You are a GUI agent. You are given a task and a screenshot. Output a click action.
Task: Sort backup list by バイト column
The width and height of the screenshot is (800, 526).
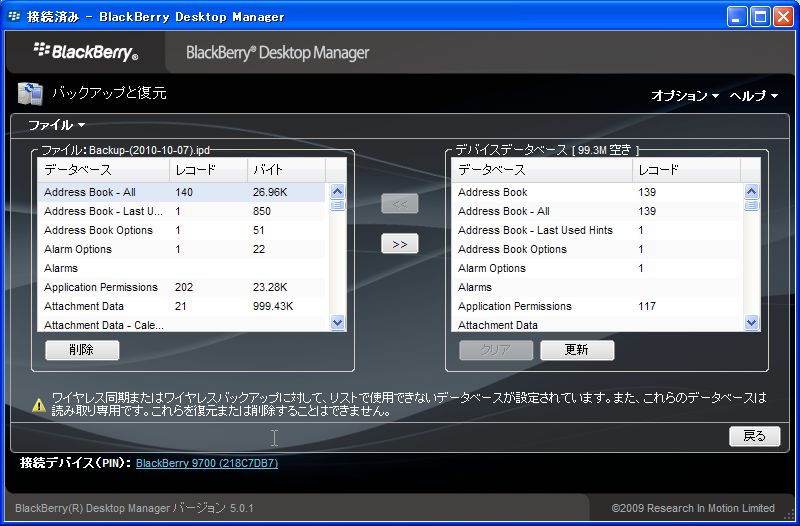click(284, 170)
